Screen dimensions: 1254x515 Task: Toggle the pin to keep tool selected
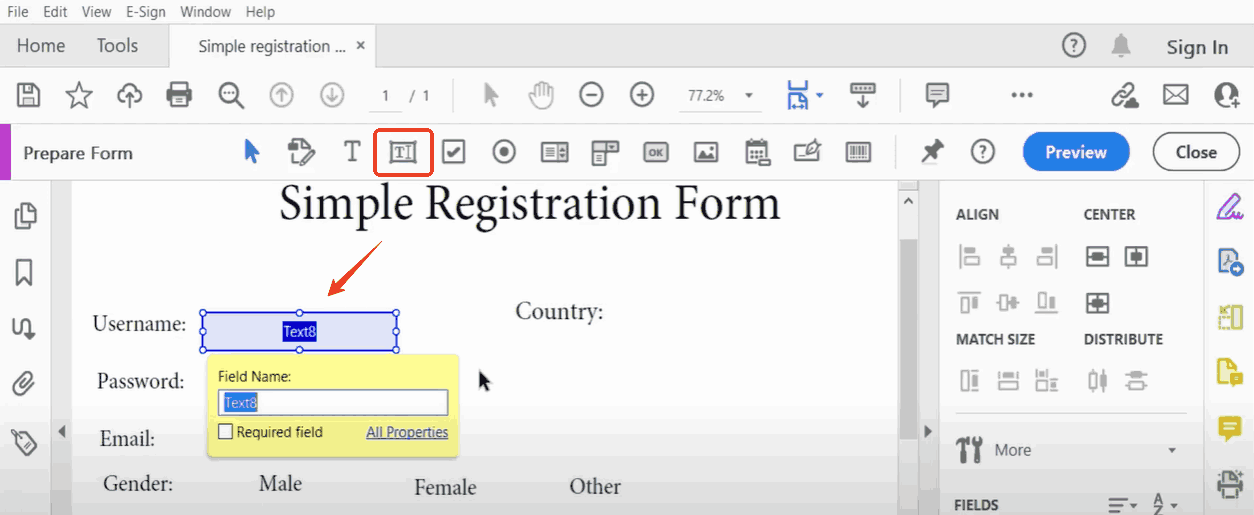pyautogui.click(x=932, y=152)
